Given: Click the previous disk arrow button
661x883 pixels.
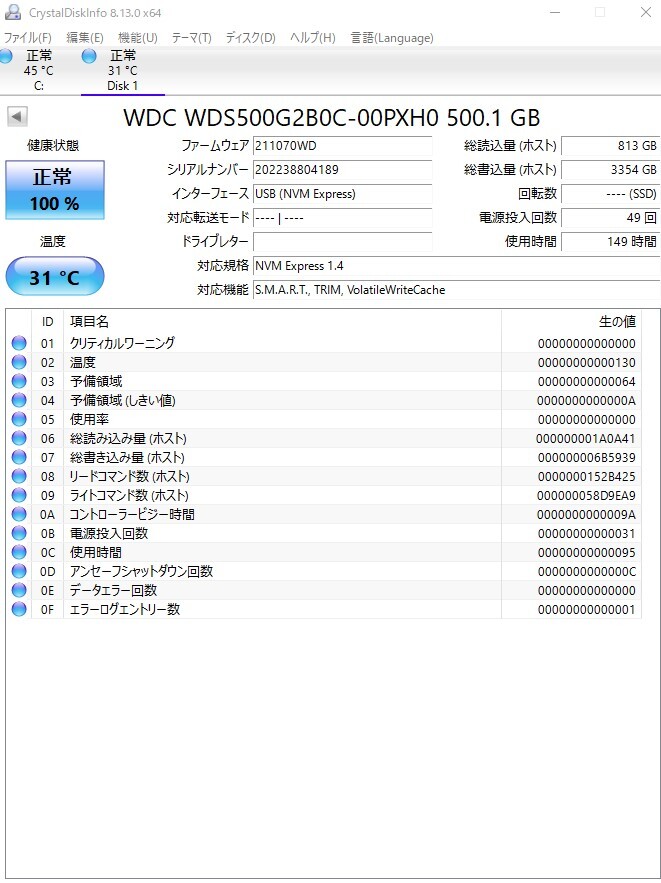Looking at the screenshot, I should tap(17, 117).
